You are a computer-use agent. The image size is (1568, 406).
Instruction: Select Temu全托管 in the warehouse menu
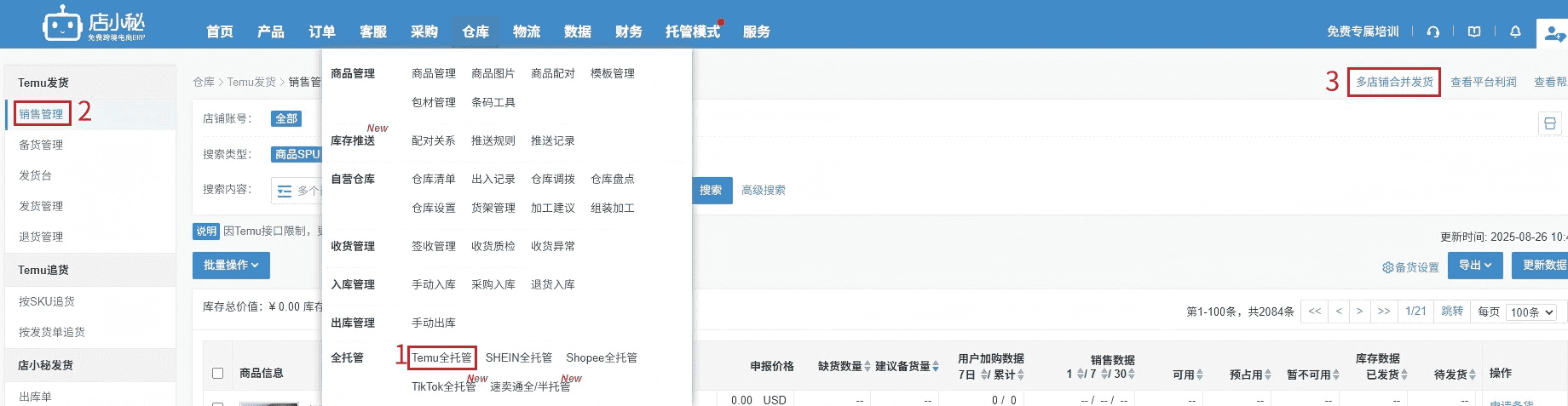pos(441,357)
